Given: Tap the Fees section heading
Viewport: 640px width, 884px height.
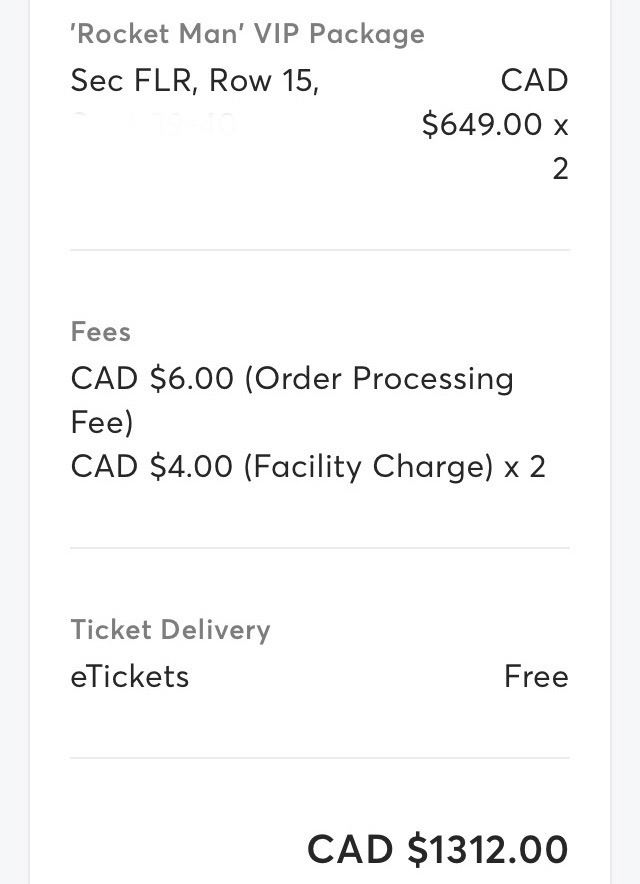Looking at the screenshot, I should coord(100,332).
